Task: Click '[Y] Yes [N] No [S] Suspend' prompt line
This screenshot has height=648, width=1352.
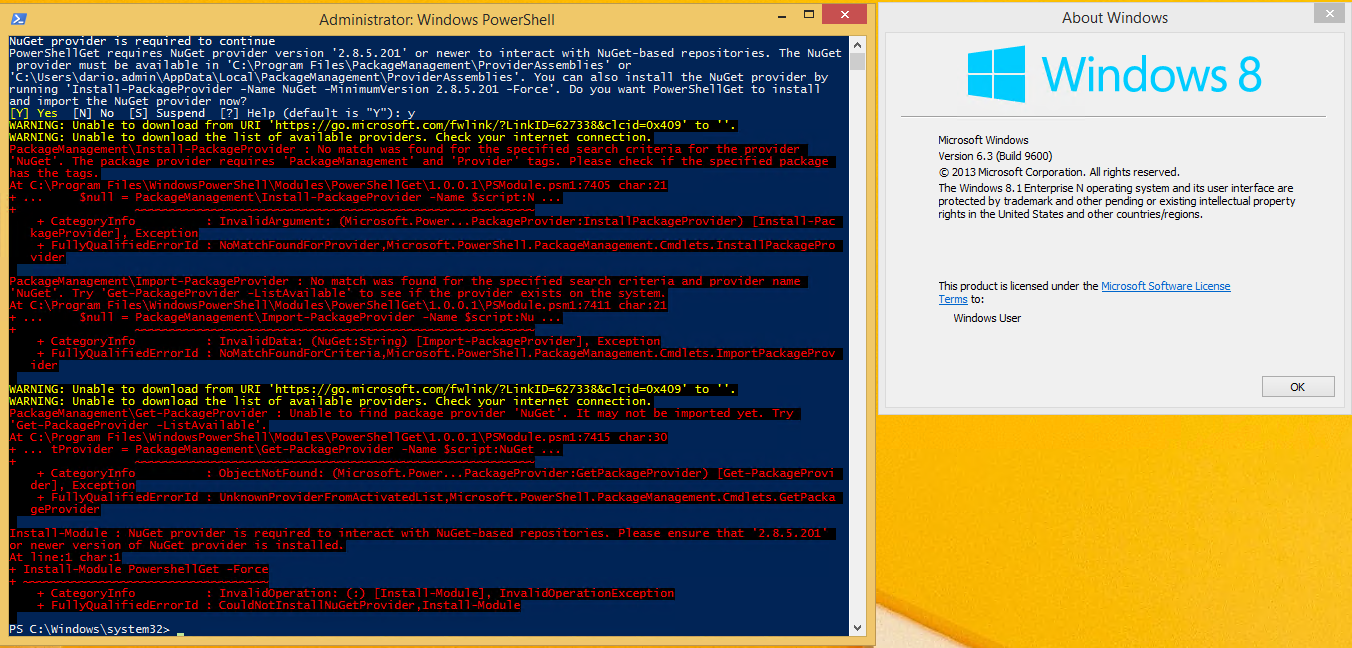Action: (211, 113)
